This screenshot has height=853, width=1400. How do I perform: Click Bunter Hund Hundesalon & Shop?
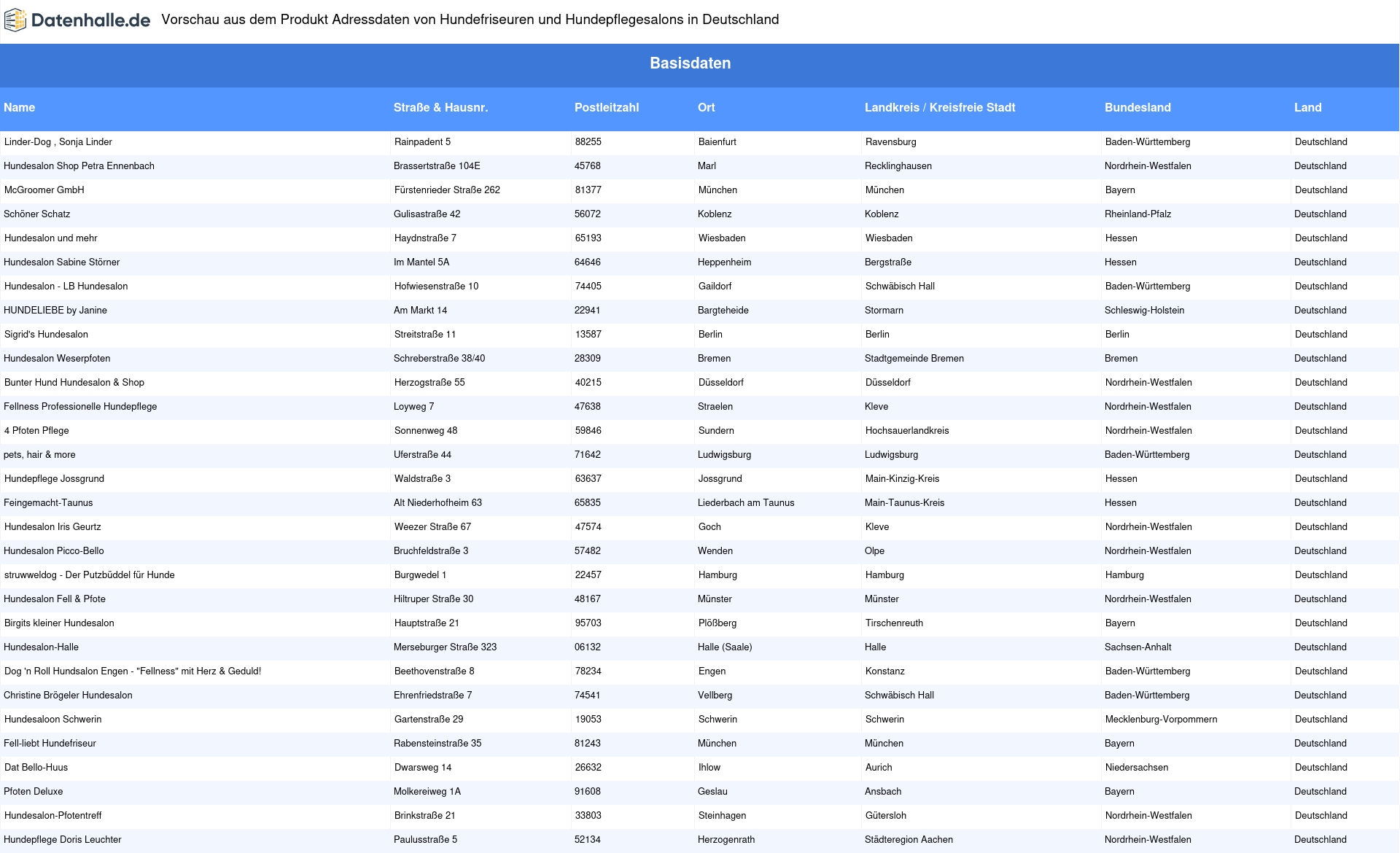point(74,382)
